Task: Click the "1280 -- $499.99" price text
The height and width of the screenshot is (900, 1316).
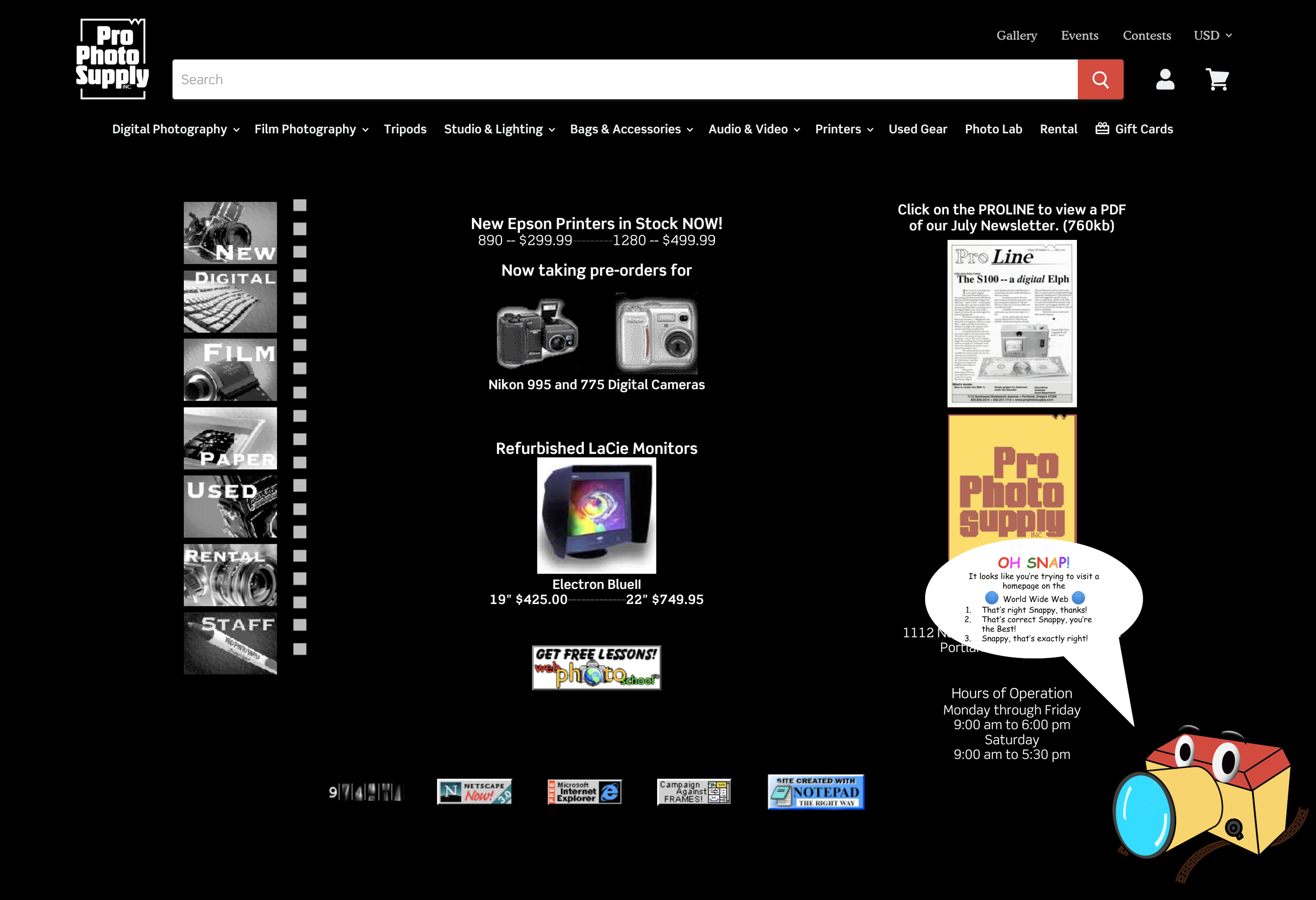Action: pyautogui.click(x=664, y=240)
